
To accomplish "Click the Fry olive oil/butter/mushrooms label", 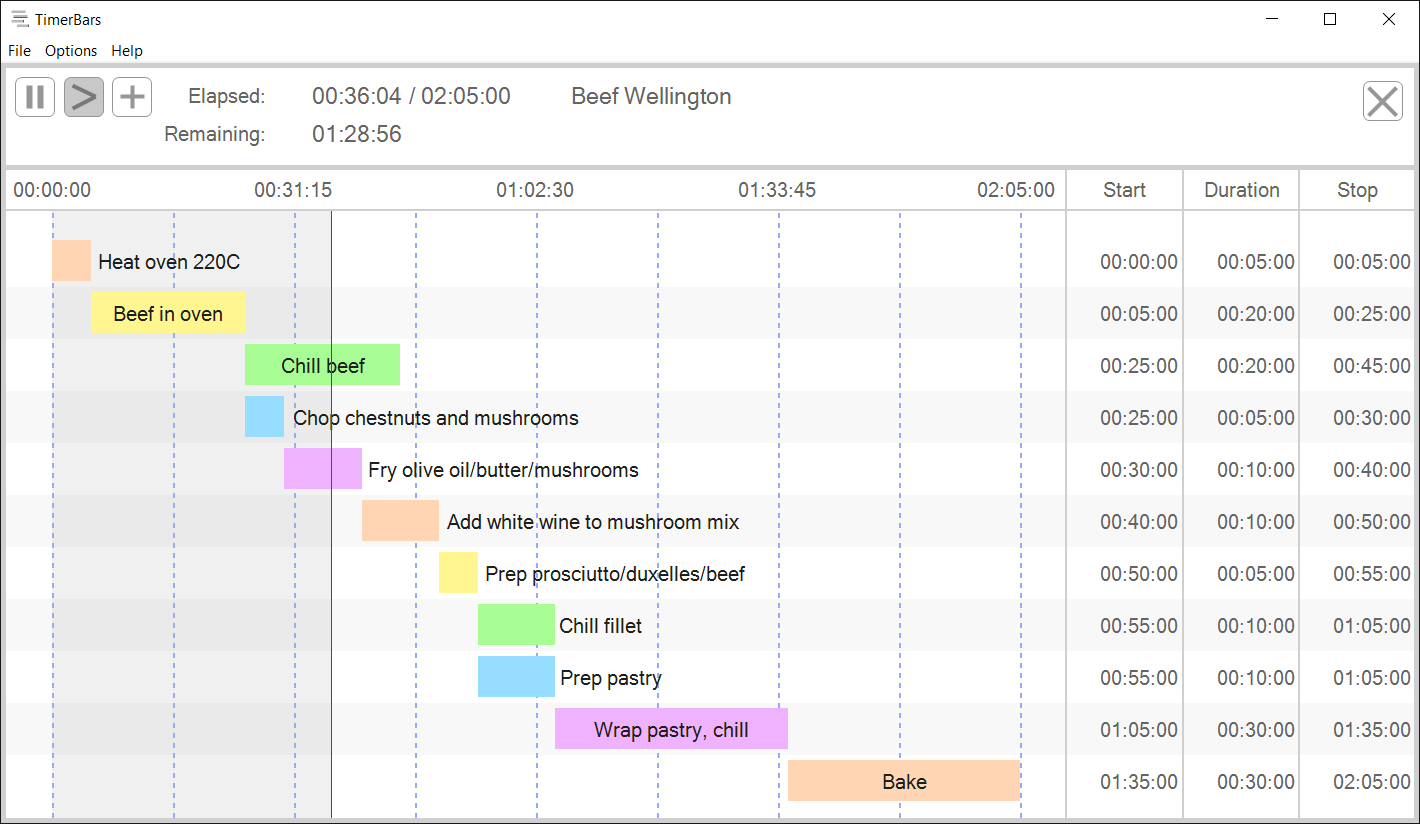I will tap(503, 470).
